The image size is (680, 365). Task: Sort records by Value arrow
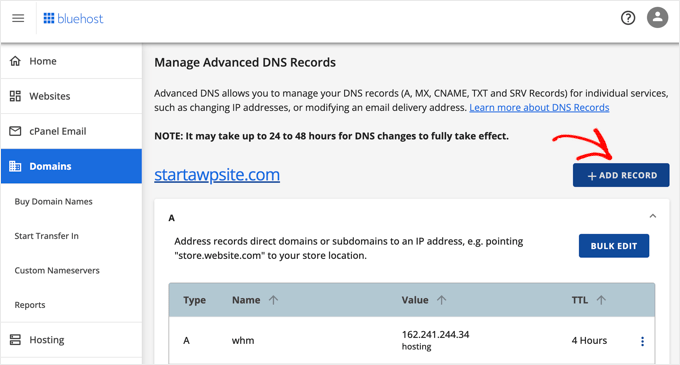[441, 300]
